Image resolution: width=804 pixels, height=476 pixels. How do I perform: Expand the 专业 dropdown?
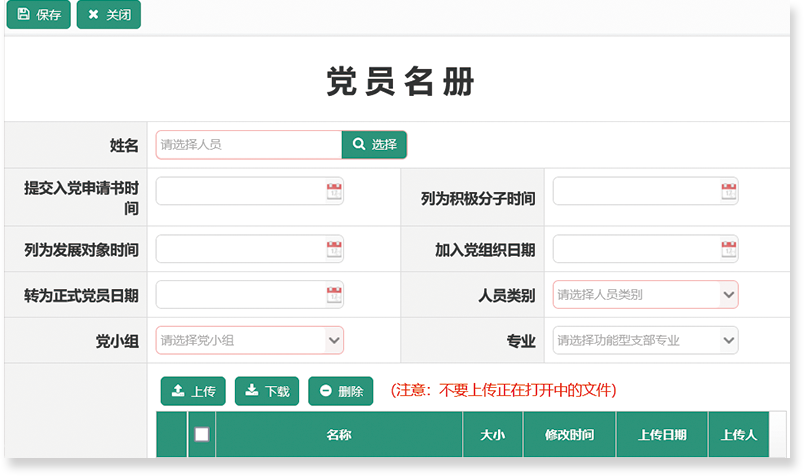pos(728,340)
